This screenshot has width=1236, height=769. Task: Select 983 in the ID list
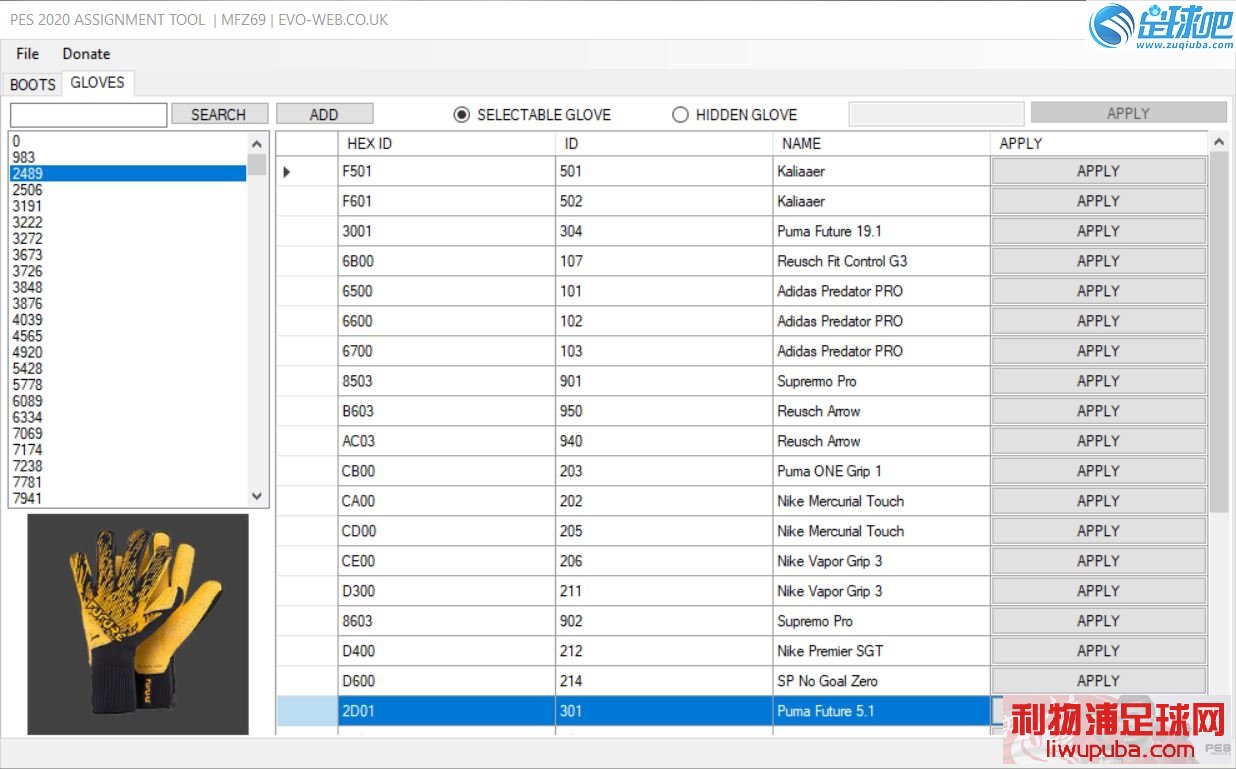pyautogui.click(x=128, y=157)
